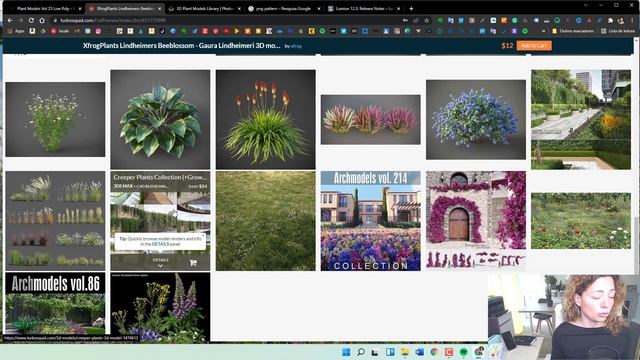Open the bougainvillea doorway thumbnail
The height and width of the screenshot is (360, 640).
476,221
